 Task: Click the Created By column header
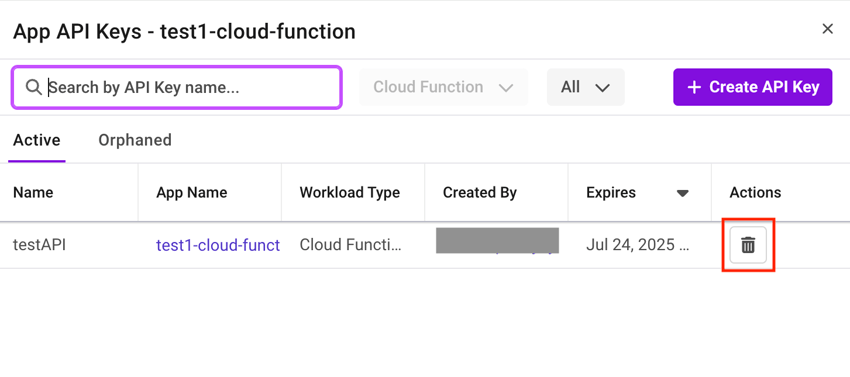coord(480,192)
